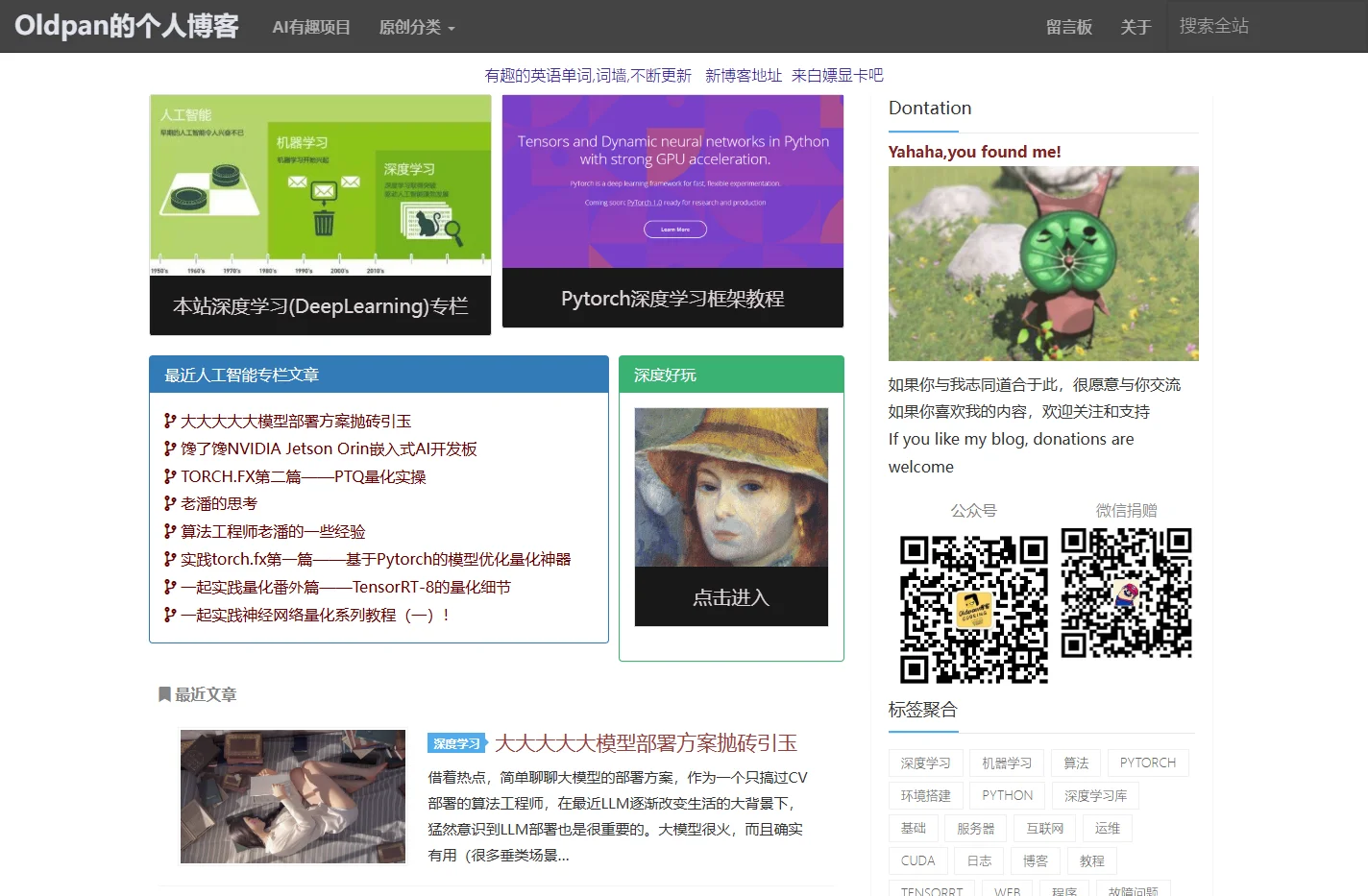1368x896 pixels.
Task: Select the PYTHON tag
Action: pyautogui.click(x=1007, y=796)
